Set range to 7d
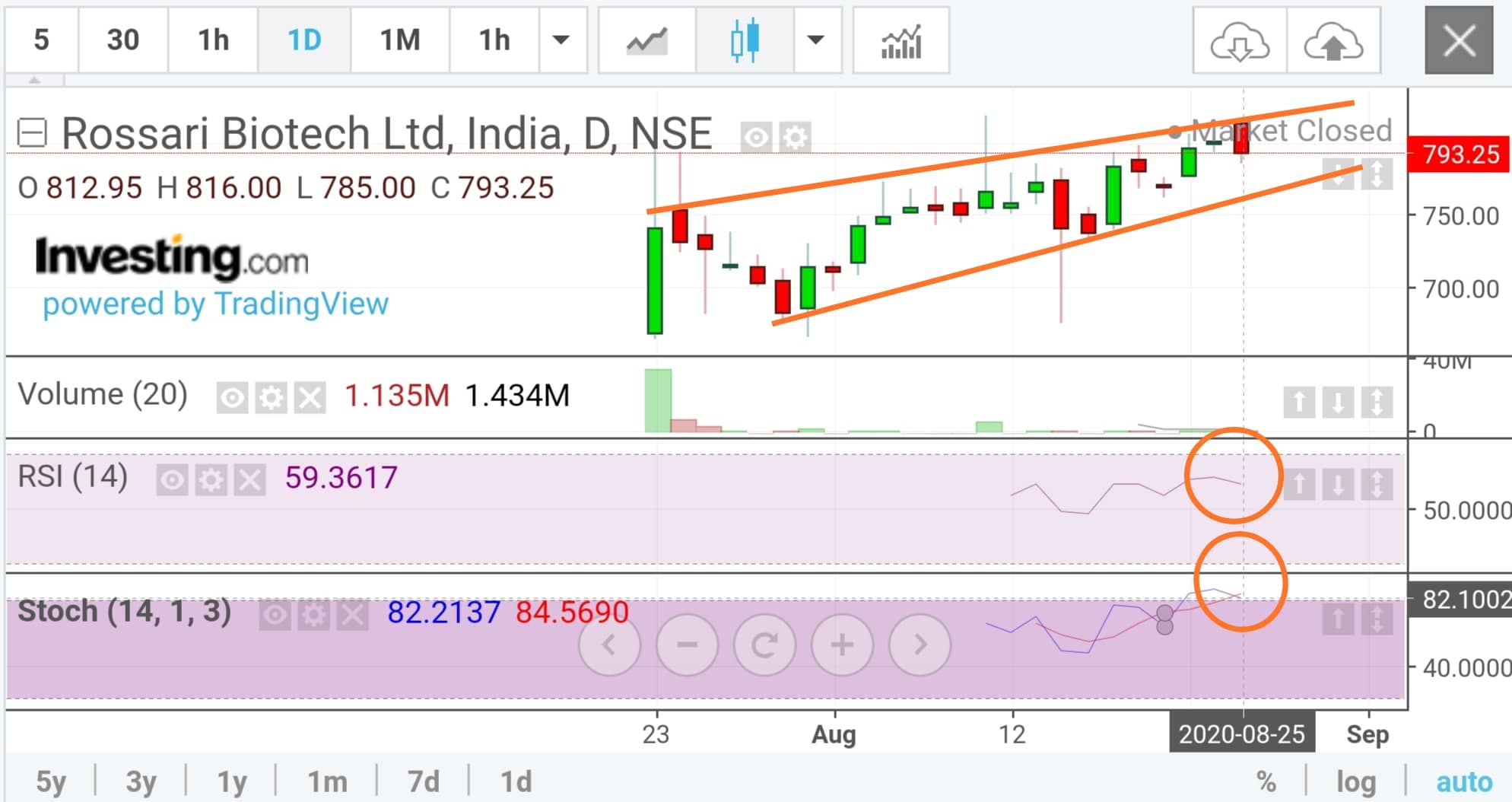This screenshot has width=1512, height=802. point(423,781)
